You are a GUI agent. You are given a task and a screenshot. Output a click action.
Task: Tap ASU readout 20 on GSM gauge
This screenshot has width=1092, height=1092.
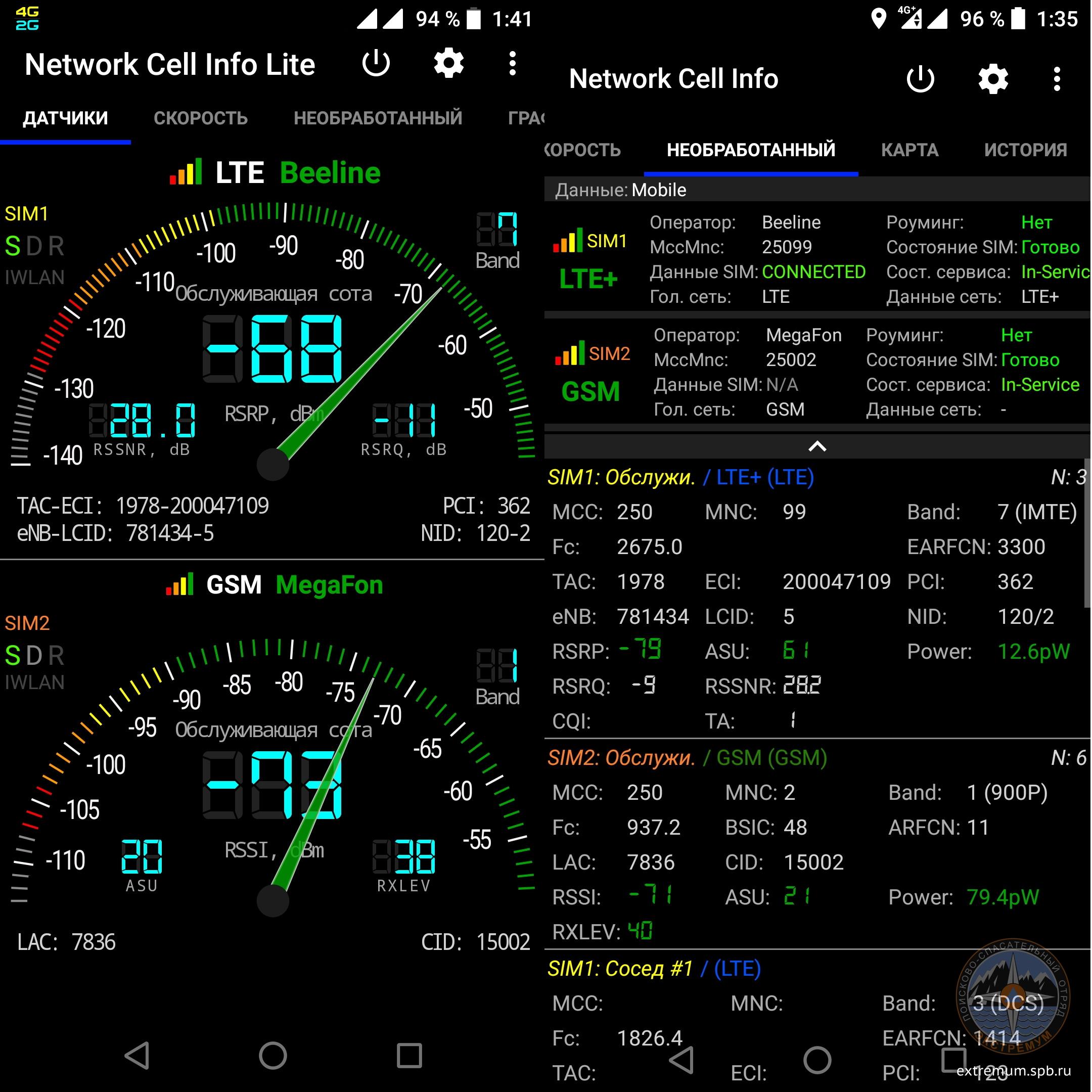[x=142, y=856]
